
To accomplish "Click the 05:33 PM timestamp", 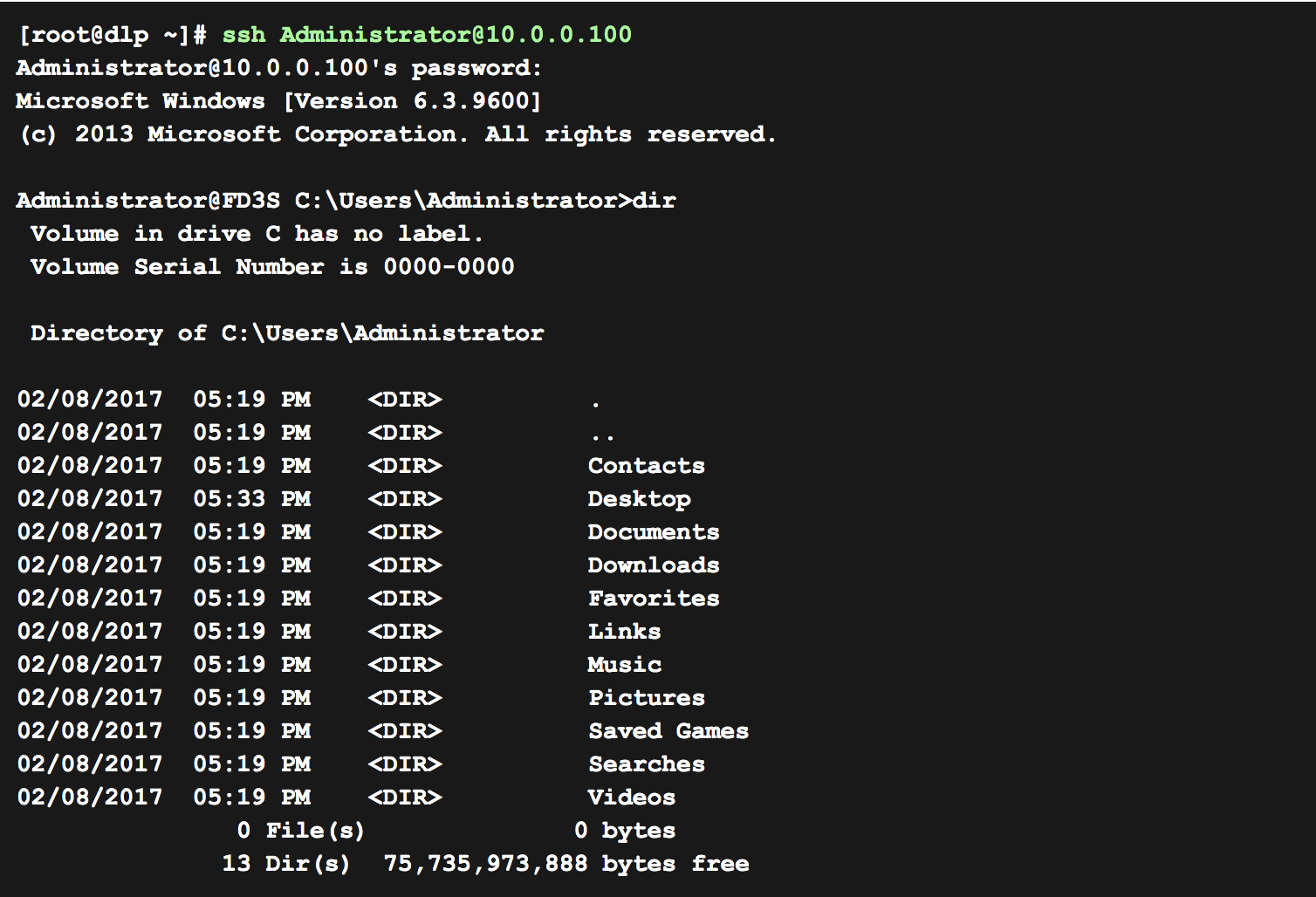I will [x=251, y=499].
